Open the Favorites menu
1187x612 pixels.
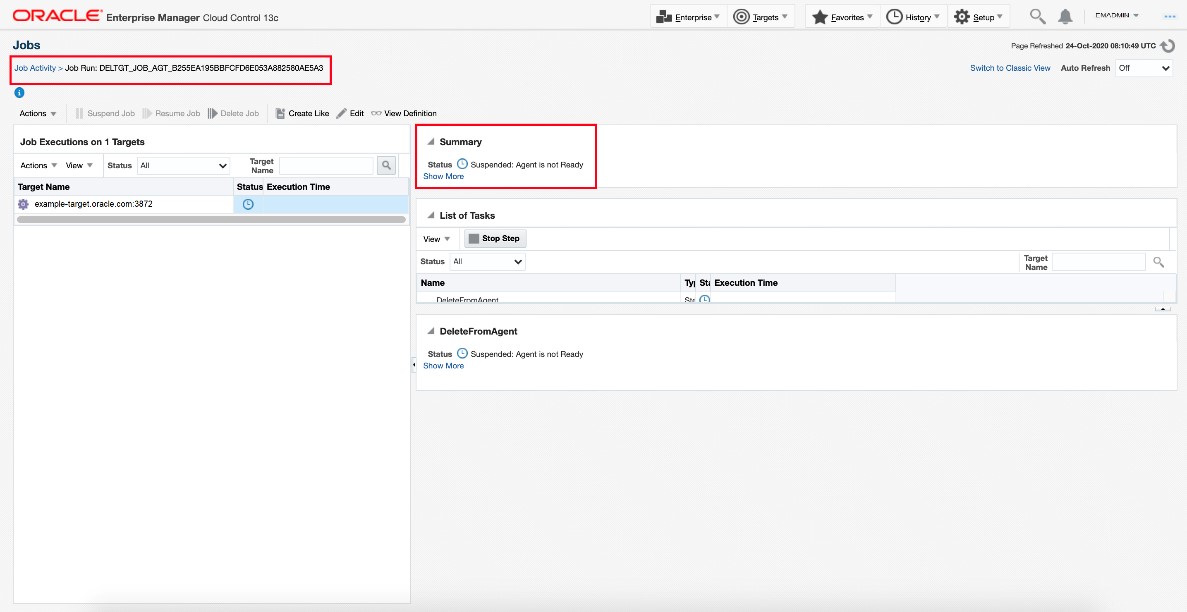pyautogui.click(x=841, y=17)
